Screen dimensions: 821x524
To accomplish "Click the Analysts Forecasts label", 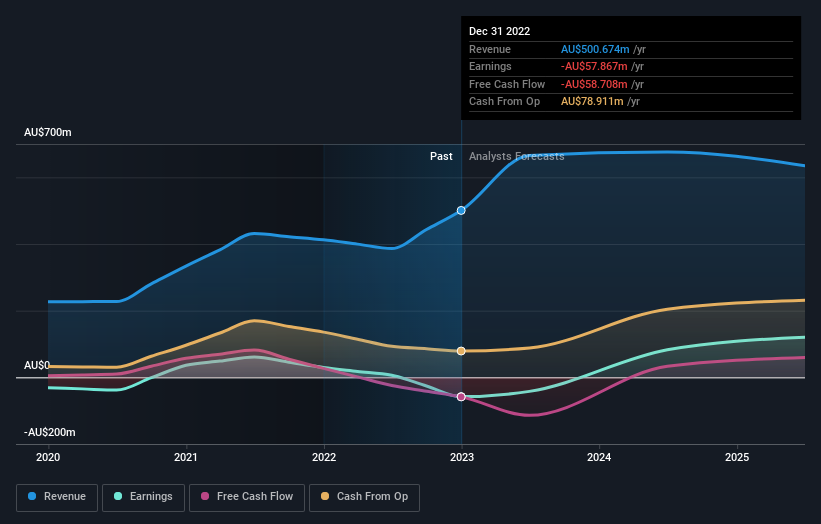I will coord(516,156).
